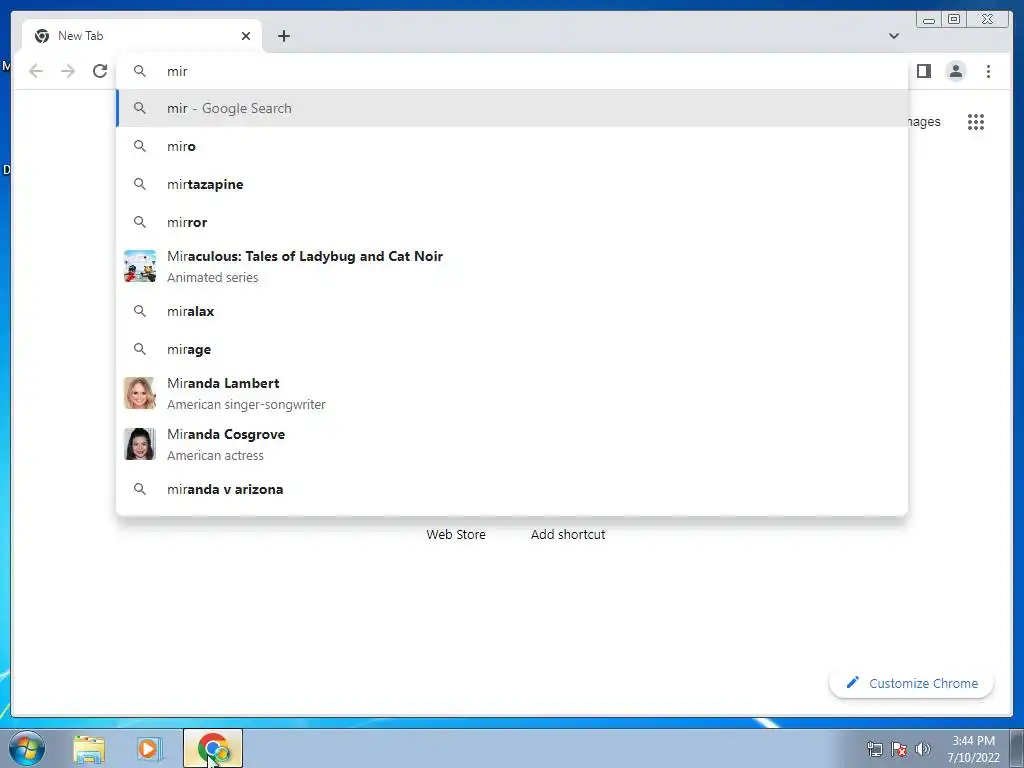Click the pencil icon on Customize Chrome
This screenshot has width=1024, height=768.
click(x=852, y=682)
